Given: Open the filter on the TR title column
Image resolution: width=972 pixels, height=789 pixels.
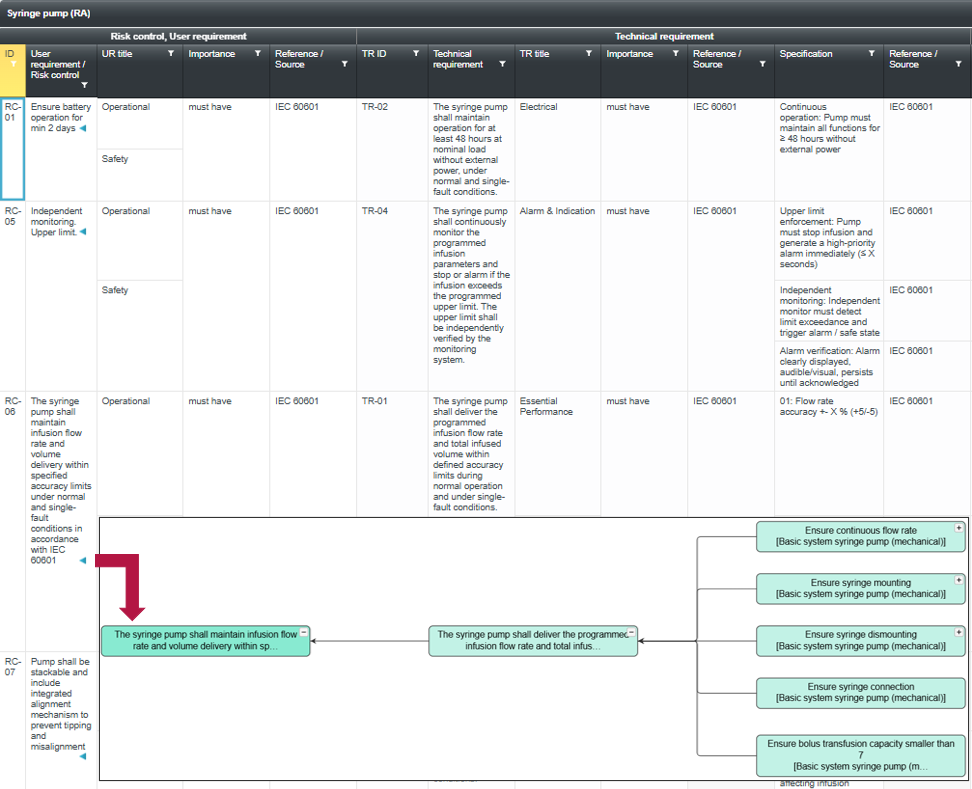Looking at the screenshot, I should (x=590, y=52).
